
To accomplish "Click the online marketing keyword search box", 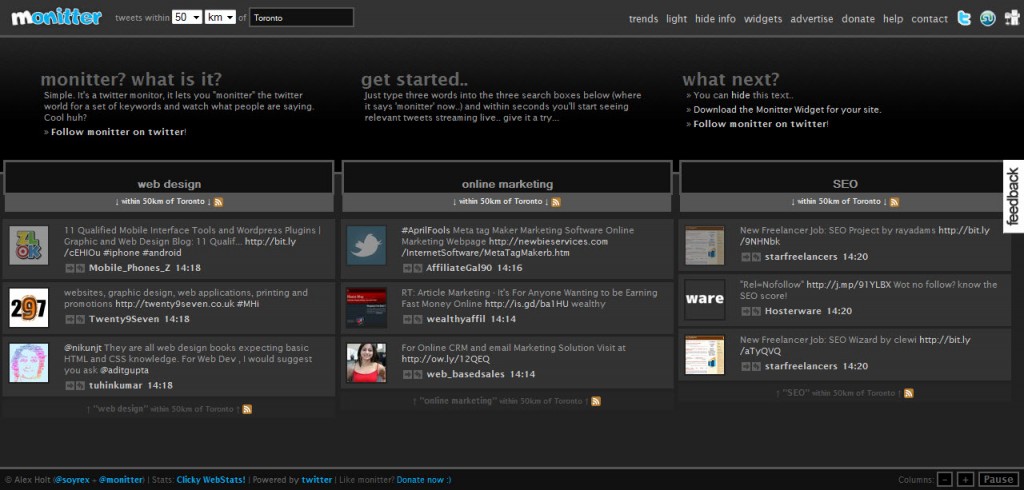I will point(507,178).
